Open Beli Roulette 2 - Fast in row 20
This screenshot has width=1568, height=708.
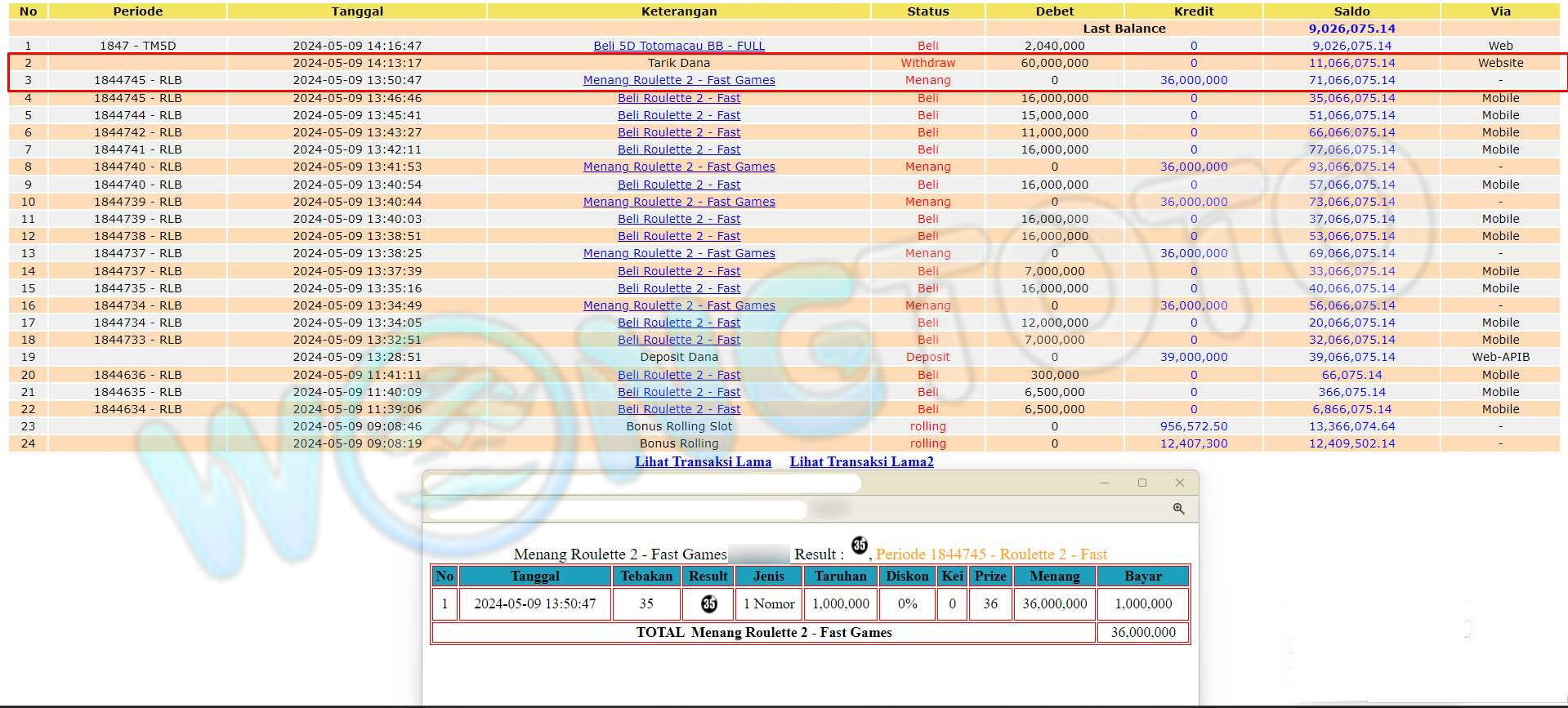678,375
